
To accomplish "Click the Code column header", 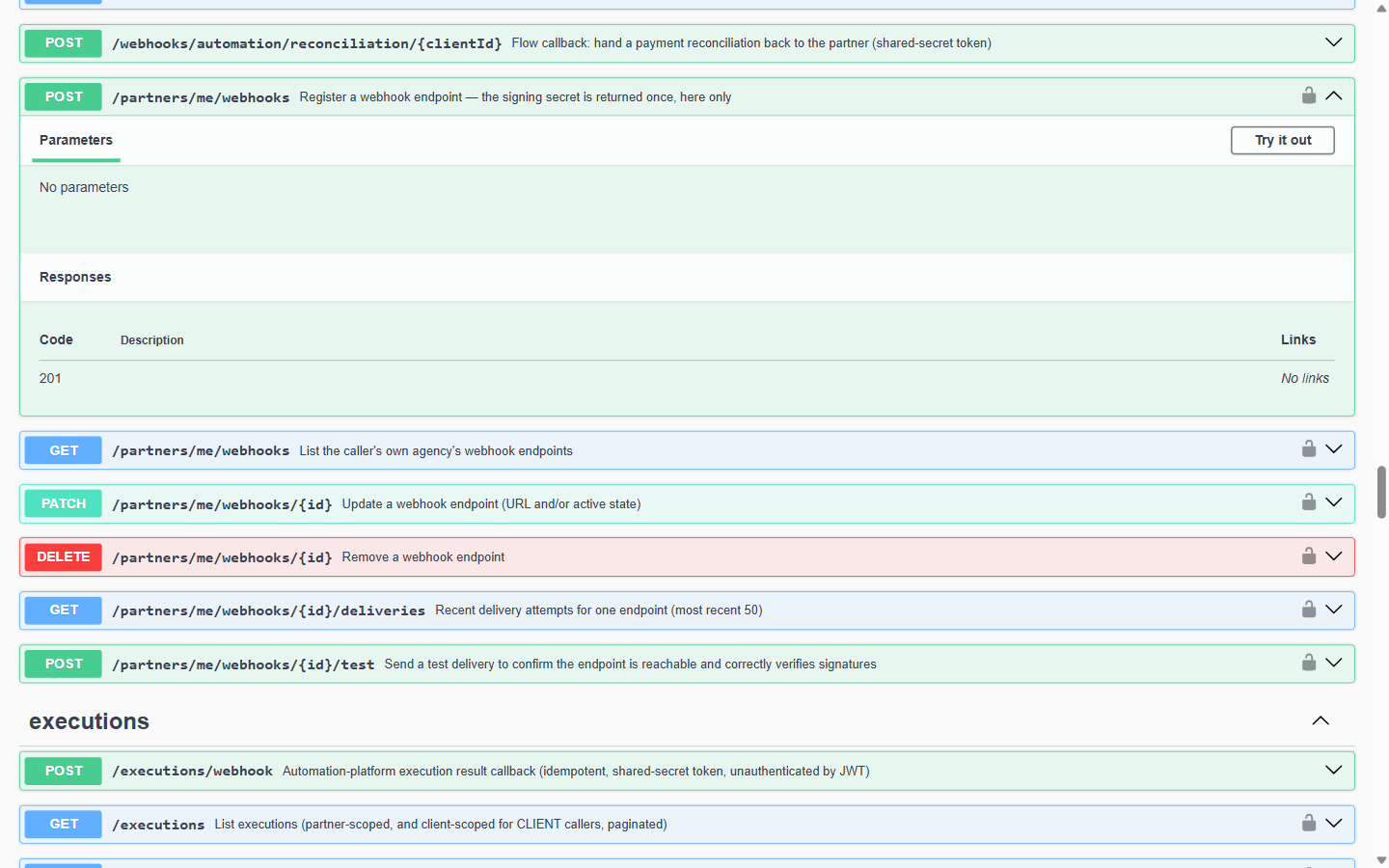I will click(x=56, y=339).
